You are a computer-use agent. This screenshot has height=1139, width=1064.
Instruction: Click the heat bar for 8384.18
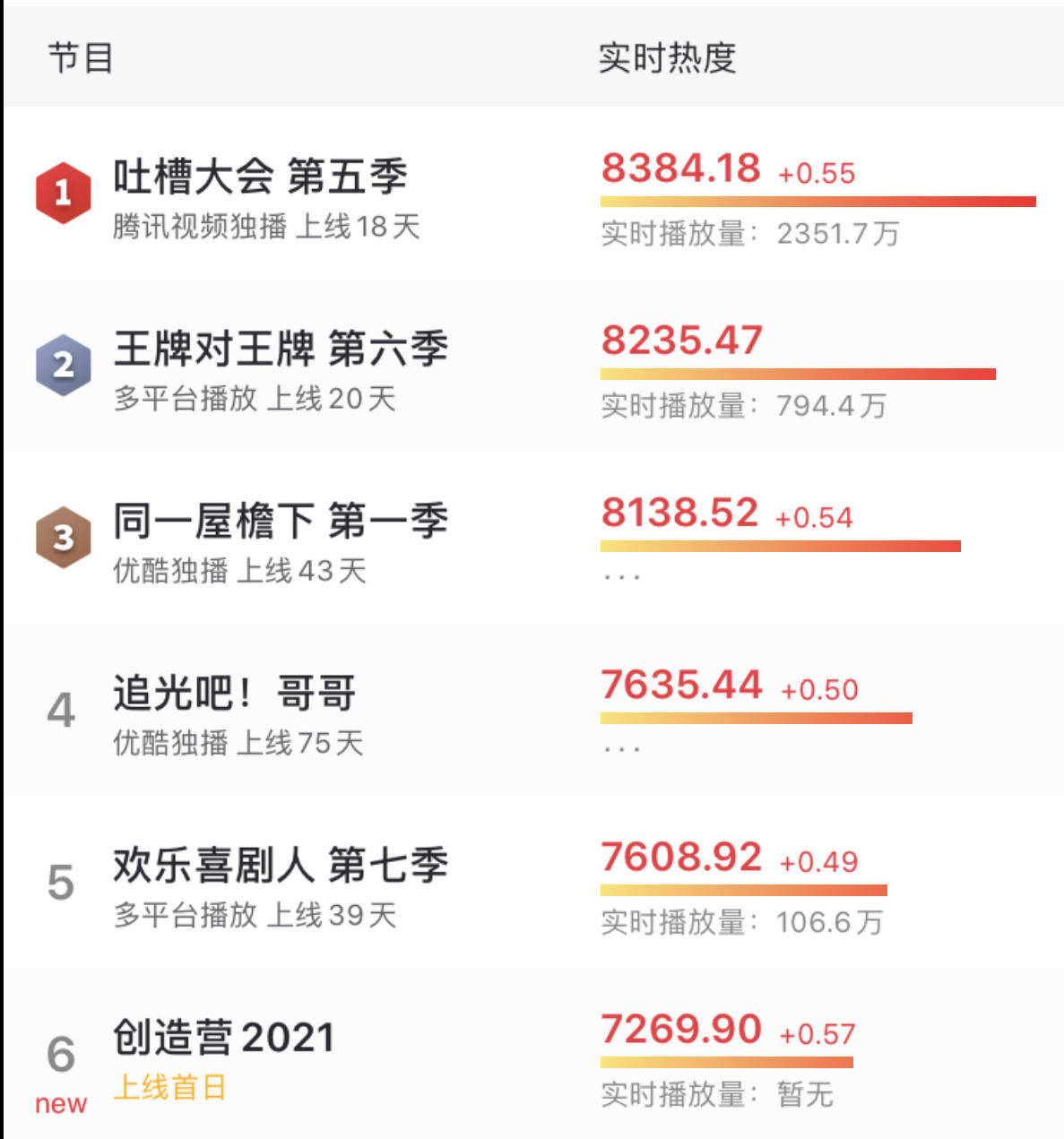pos(818,202)
